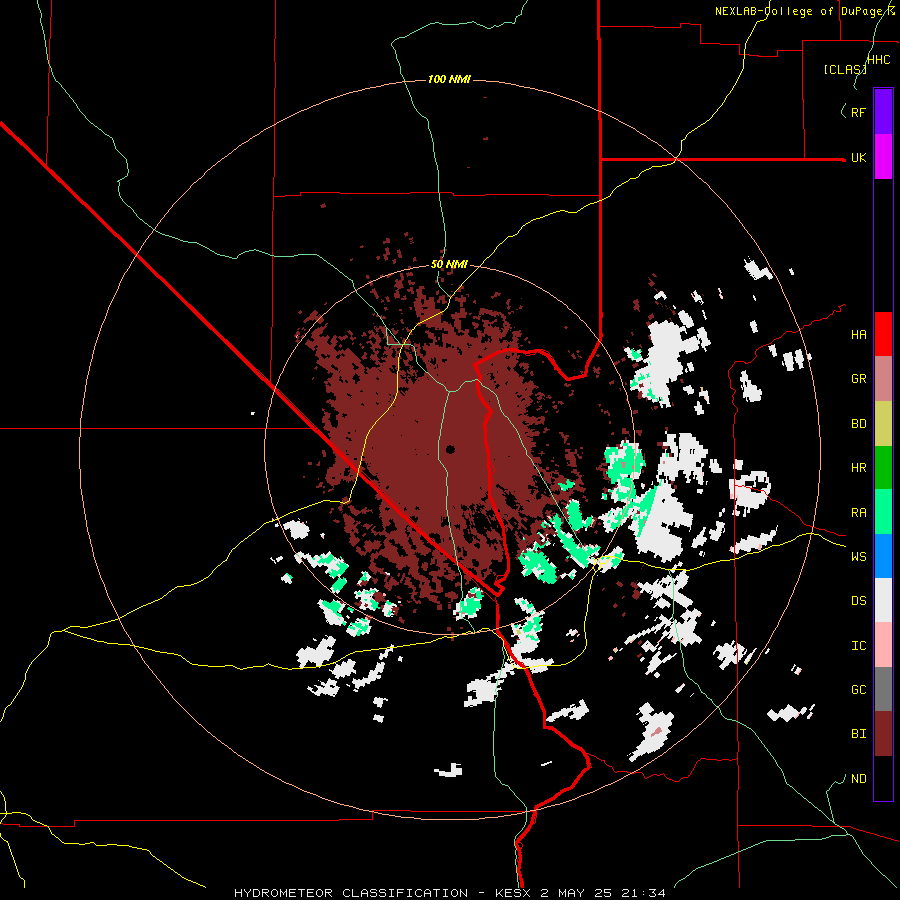Click the ND text label beside legend
Viewport: 900px width, 900px height.
859,779
